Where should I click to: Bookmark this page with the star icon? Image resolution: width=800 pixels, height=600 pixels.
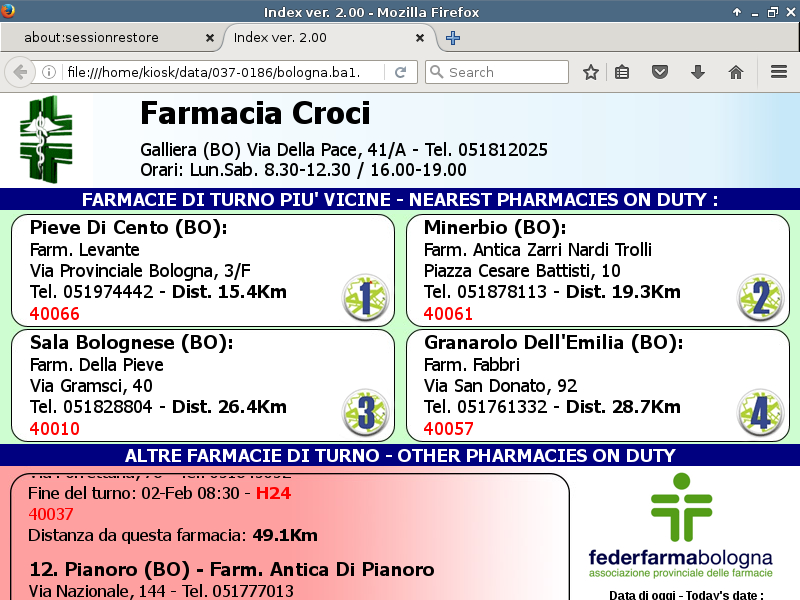pyautogui.click(x=591, y=72)
